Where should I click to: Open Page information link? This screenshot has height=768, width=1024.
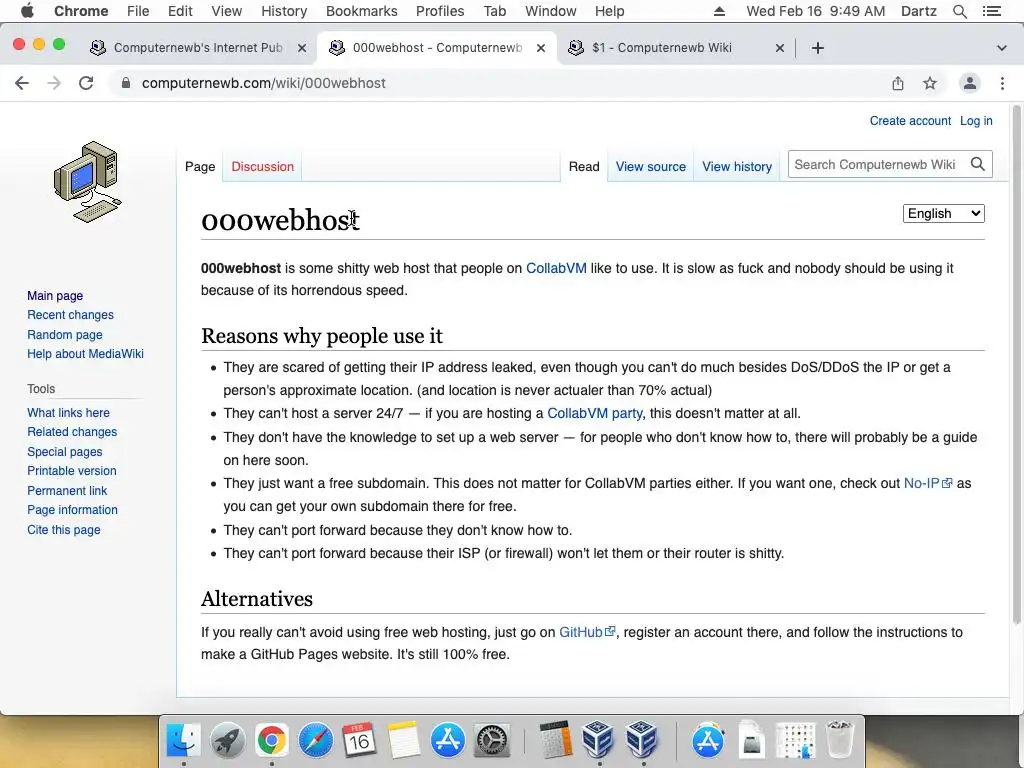coord(72,509)
